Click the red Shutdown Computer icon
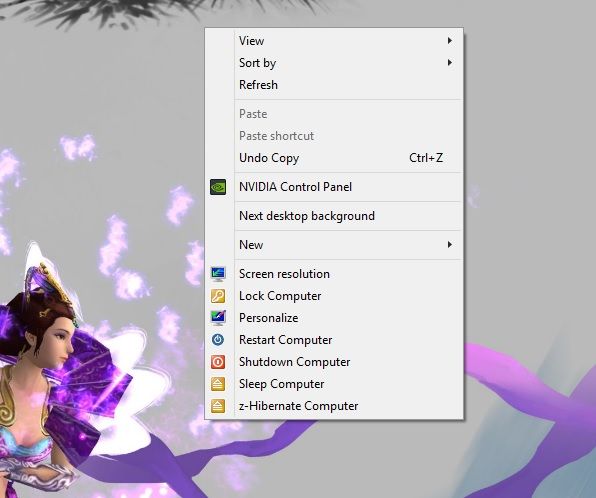The image size is (596, 498). click(218, 362)
